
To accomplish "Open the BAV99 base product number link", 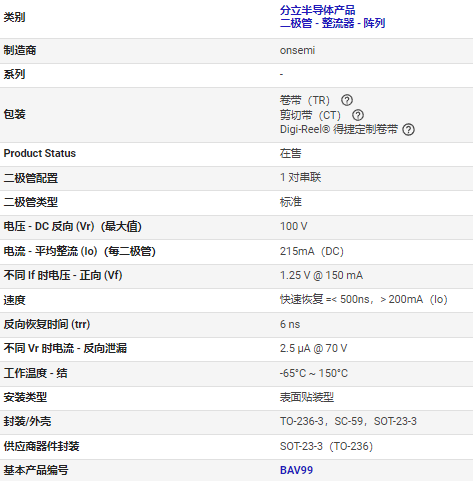I will [x=296, y=470].
